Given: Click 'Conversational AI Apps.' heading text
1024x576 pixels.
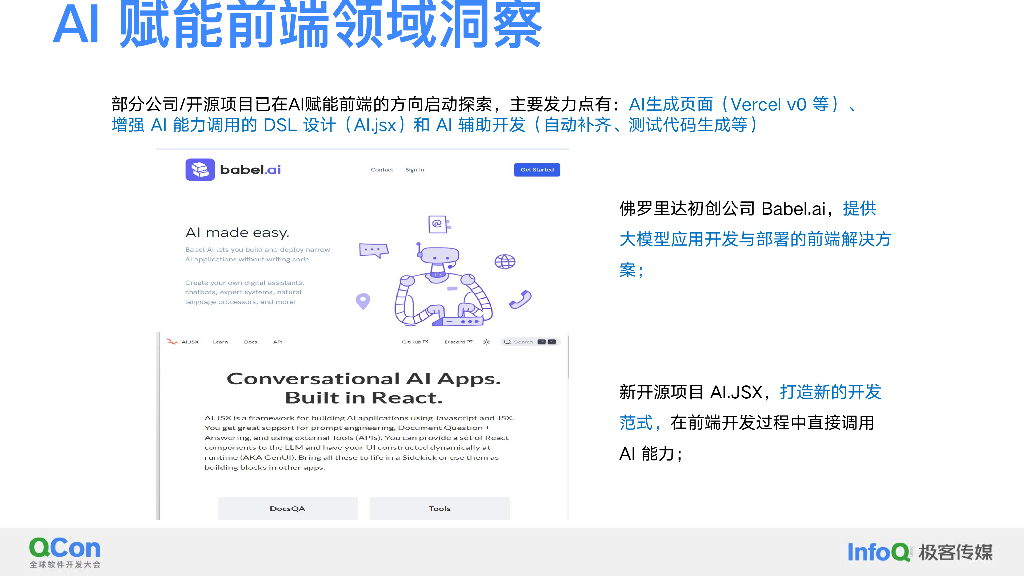Looking at the screenshot, I should tap(364, 379).
